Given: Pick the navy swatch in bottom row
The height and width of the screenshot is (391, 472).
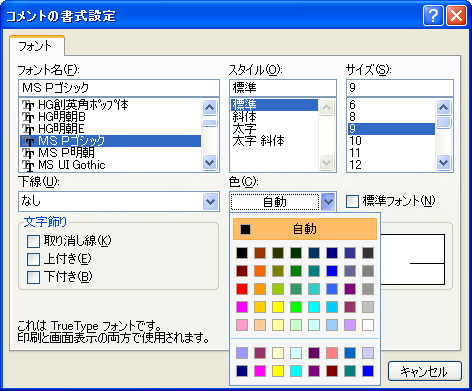Looking at the screenshot, I should [x=242, y=371].
